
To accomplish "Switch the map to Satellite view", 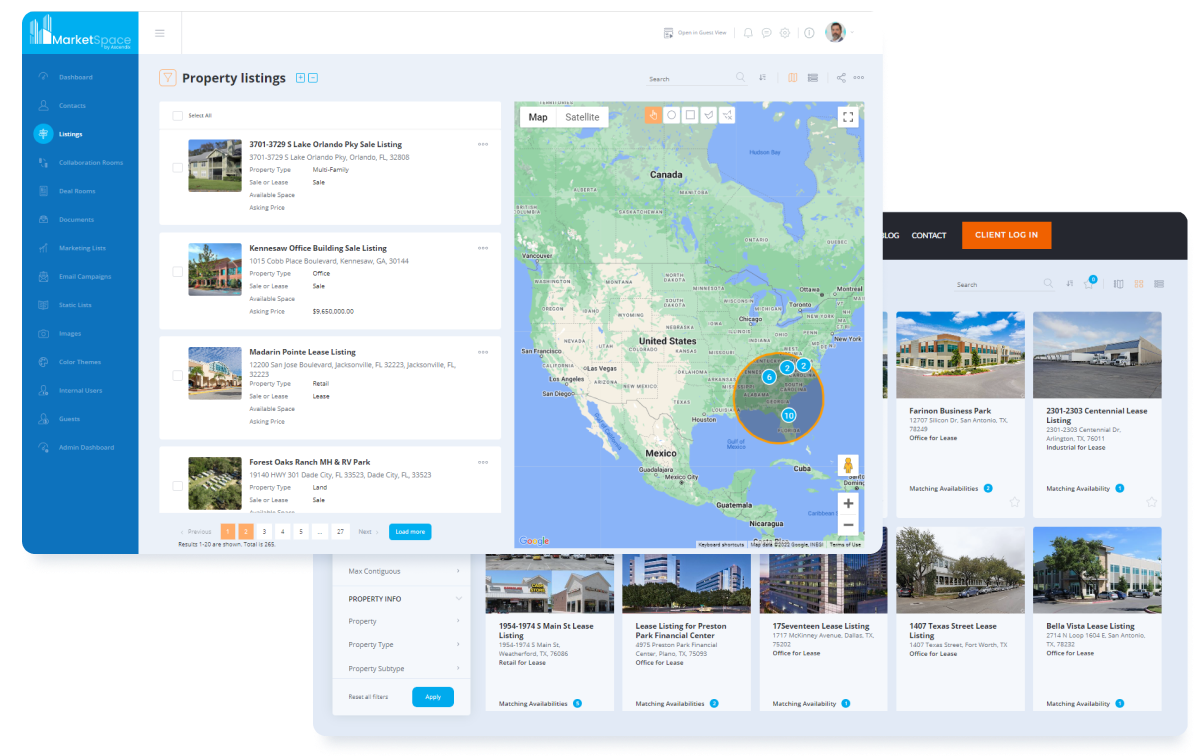I will (582, 116).
